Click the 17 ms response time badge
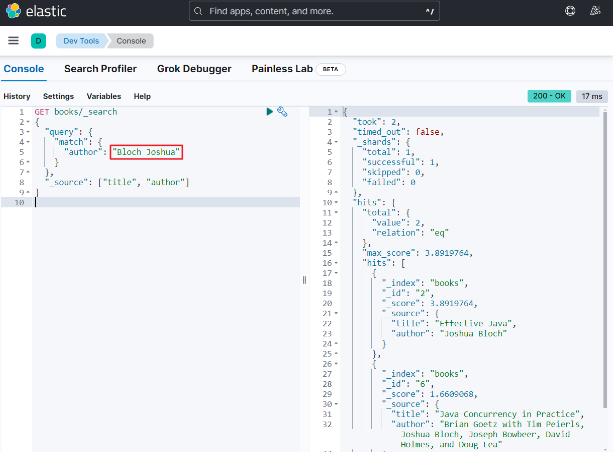The width and height of the screenshot is (613, 452). [x=592, y=96]
